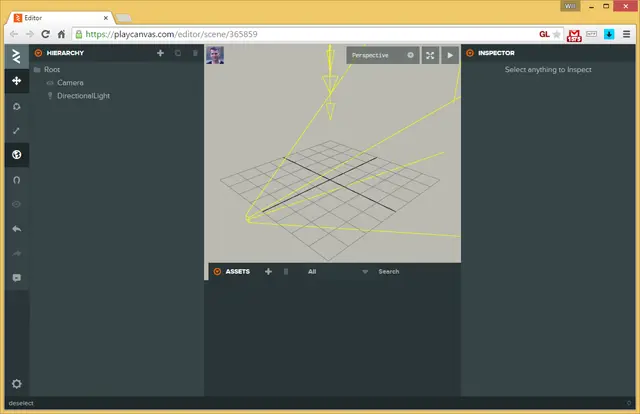Add new asset with plus icon
Viewport: 640px width, 414px height.
coord(268,272)
